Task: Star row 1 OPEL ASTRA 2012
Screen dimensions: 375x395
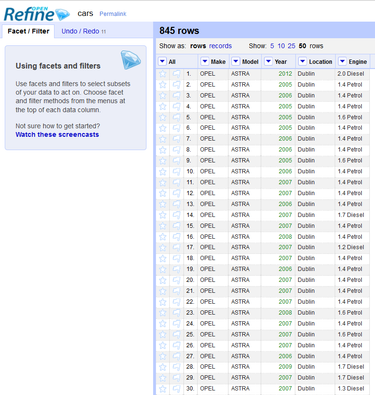Action: tap(163, 74)
